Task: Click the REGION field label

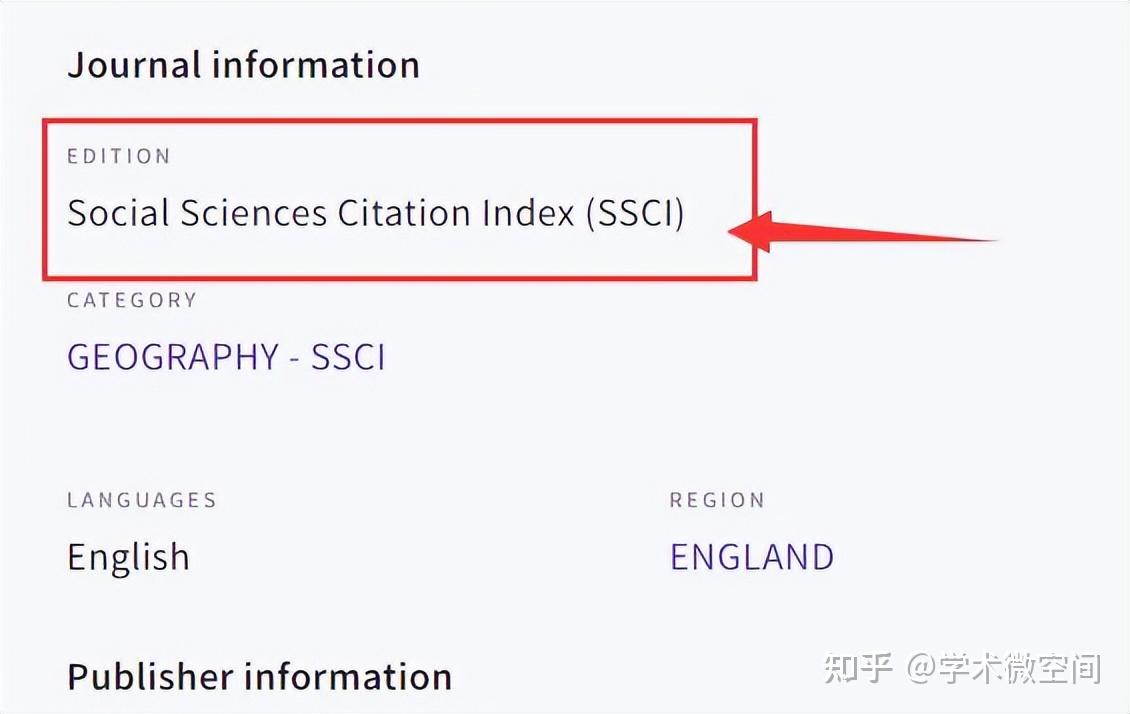Action: click(717, 500)
